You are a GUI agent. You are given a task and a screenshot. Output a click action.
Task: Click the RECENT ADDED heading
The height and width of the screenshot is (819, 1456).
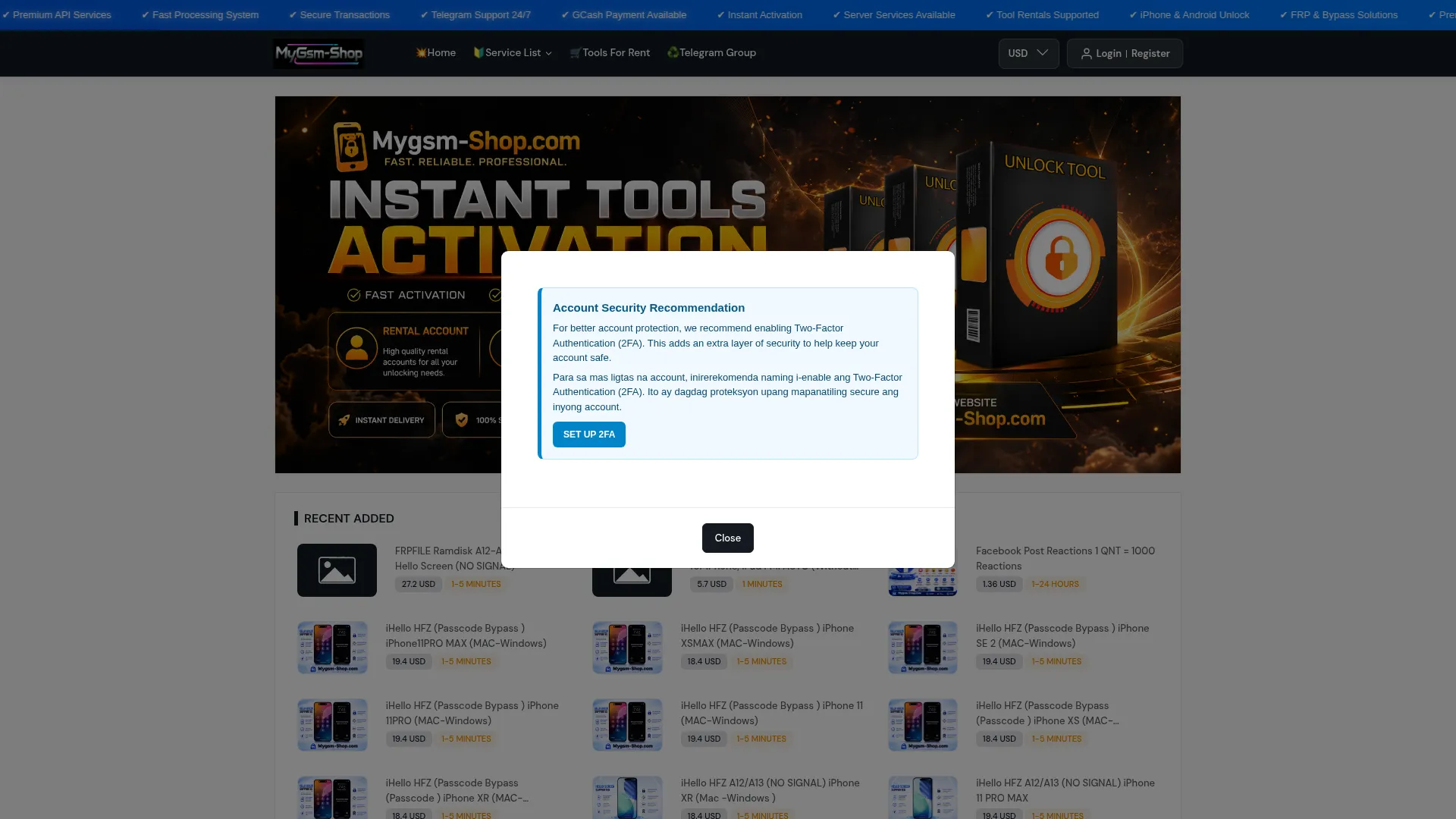349,519
